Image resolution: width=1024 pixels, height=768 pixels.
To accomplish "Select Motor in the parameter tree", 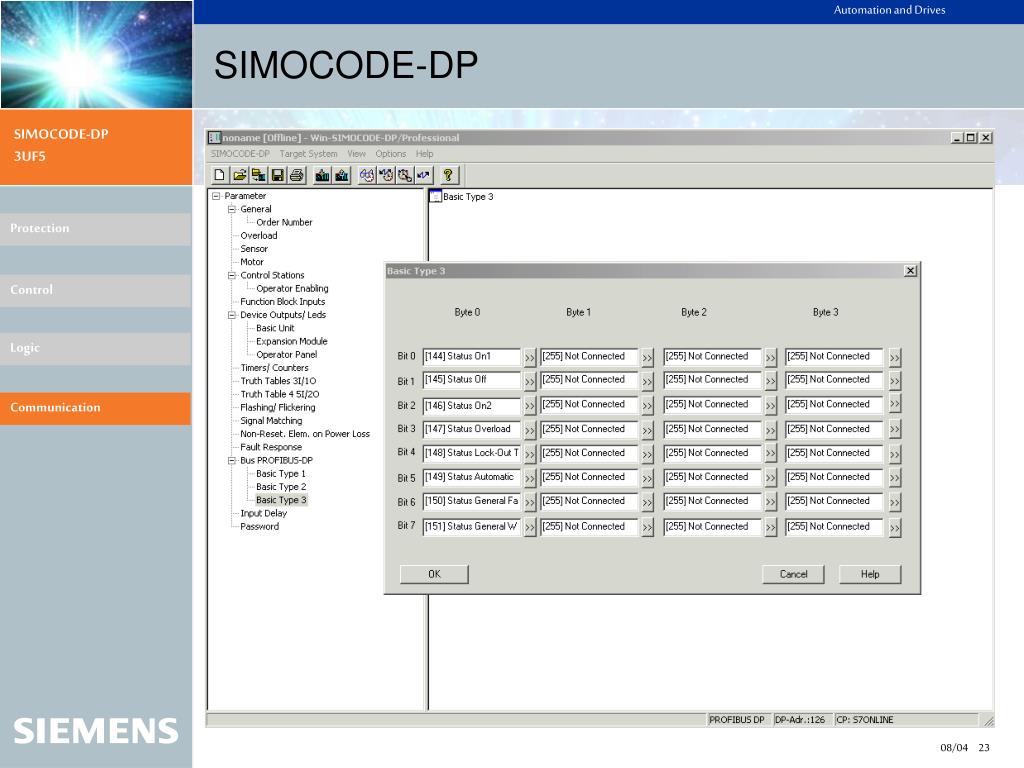I will click(x=252, y=262).
